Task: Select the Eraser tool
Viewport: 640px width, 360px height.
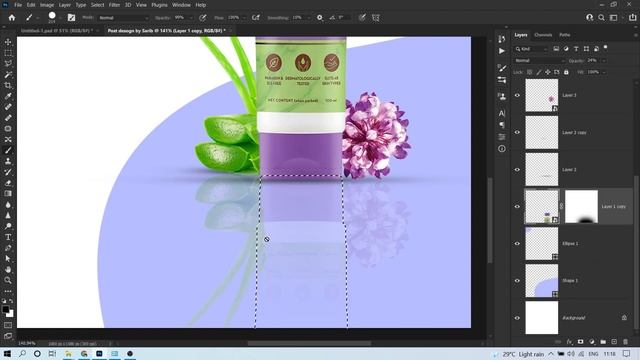Action: coord(8,183)
